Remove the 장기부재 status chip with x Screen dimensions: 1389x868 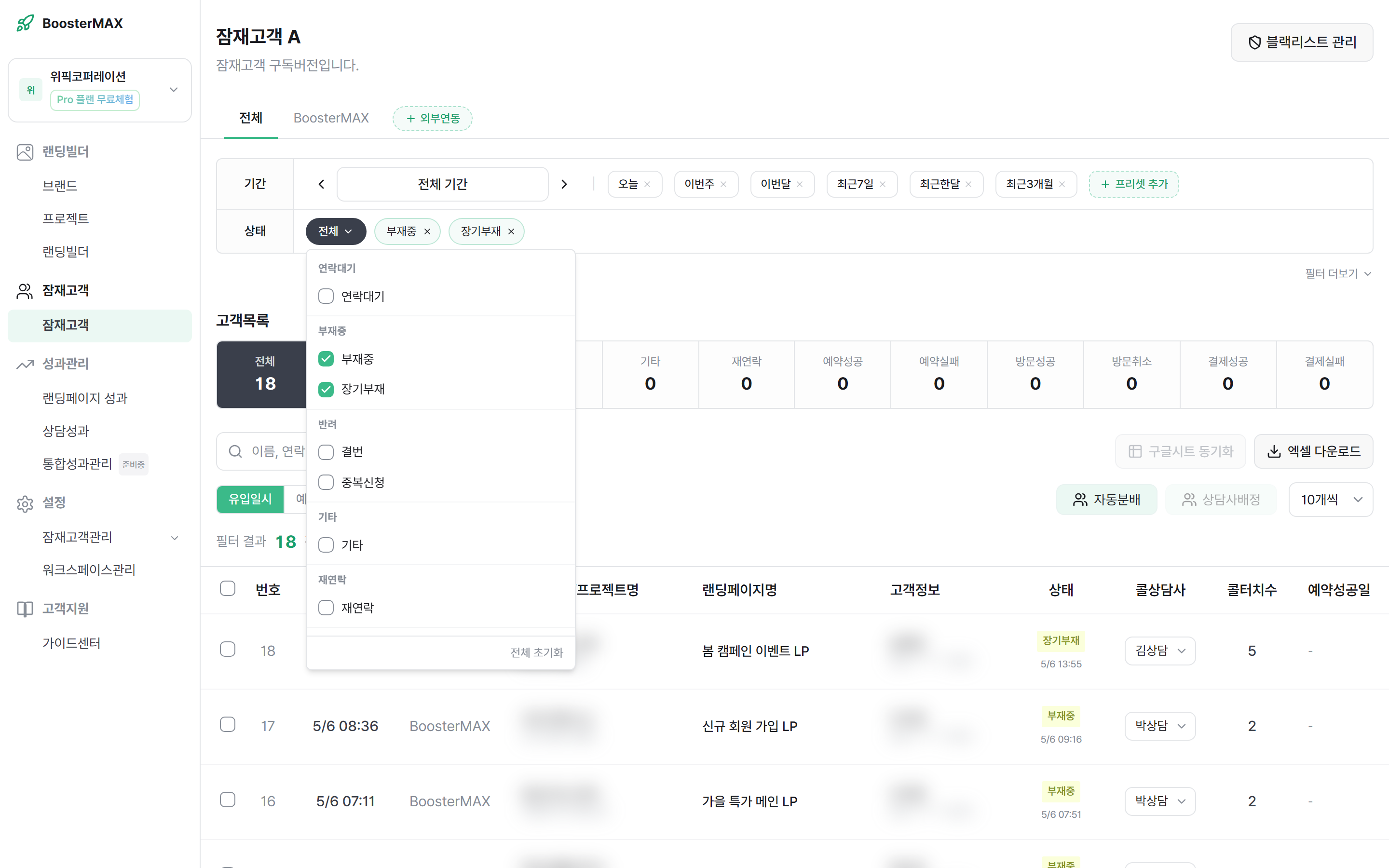[x=511, y=231]
